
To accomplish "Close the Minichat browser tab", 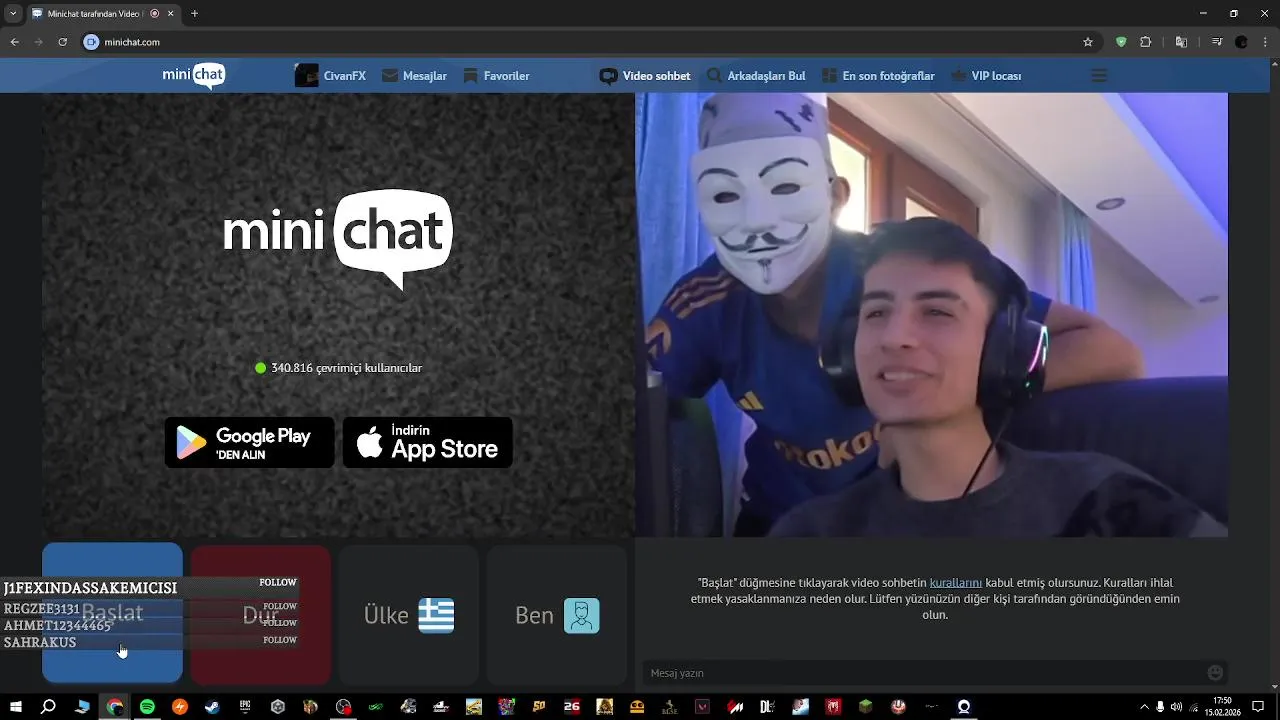I will point(171,14).
